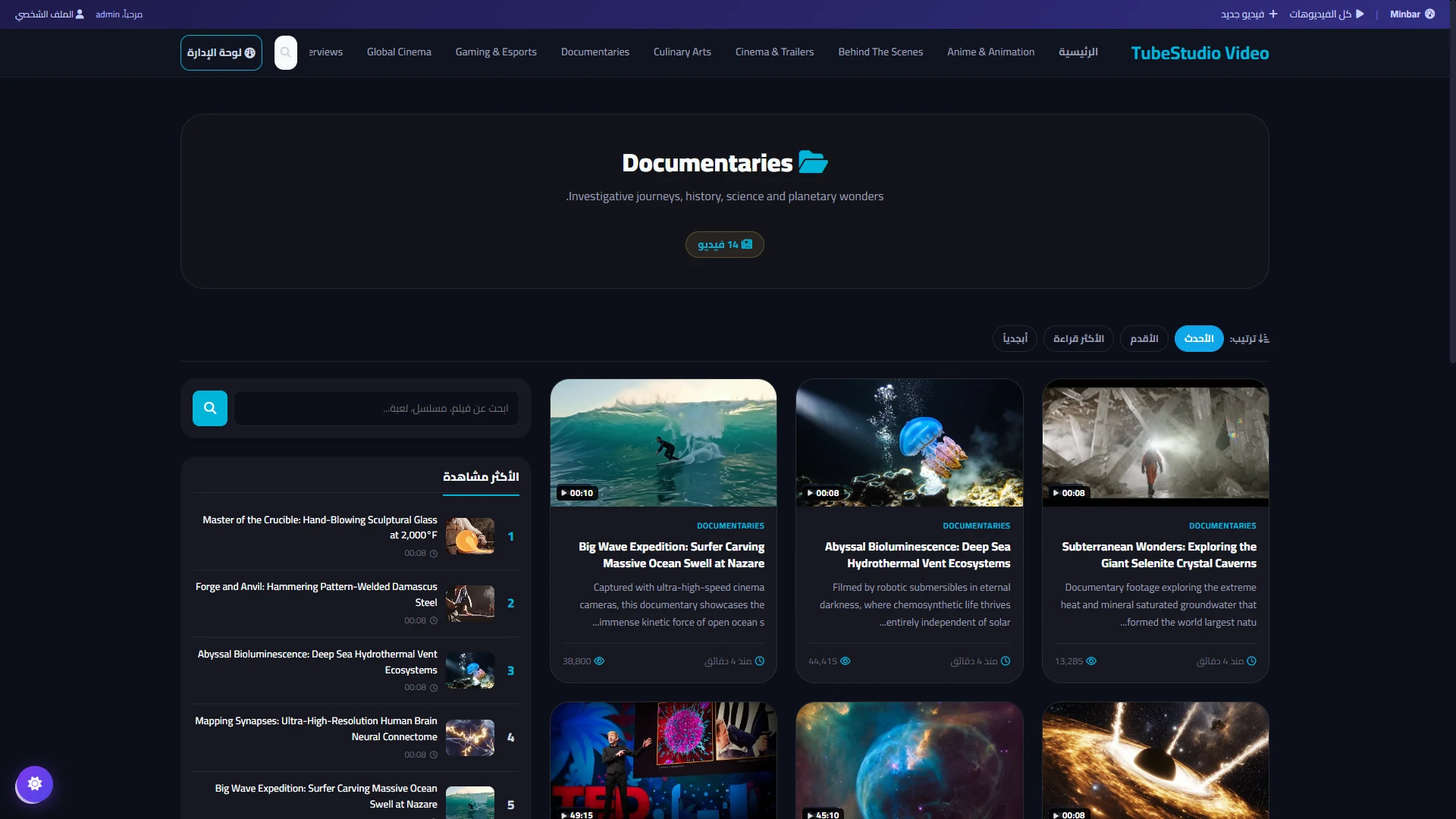The image size is (1456, 819).
Task: Click the teal sidebar search button
Action: coord(210,409)
